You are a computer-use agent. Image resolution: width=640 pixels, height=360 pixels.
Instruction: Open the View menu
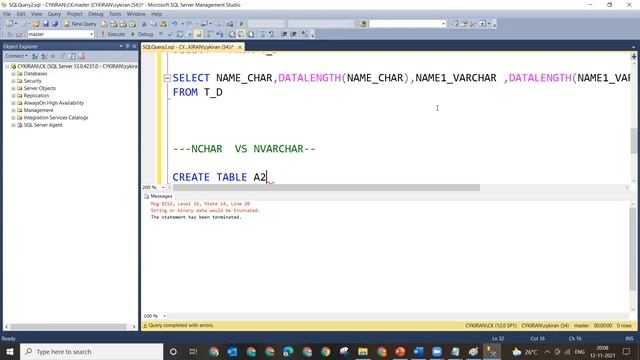click(x=36, y=14)
